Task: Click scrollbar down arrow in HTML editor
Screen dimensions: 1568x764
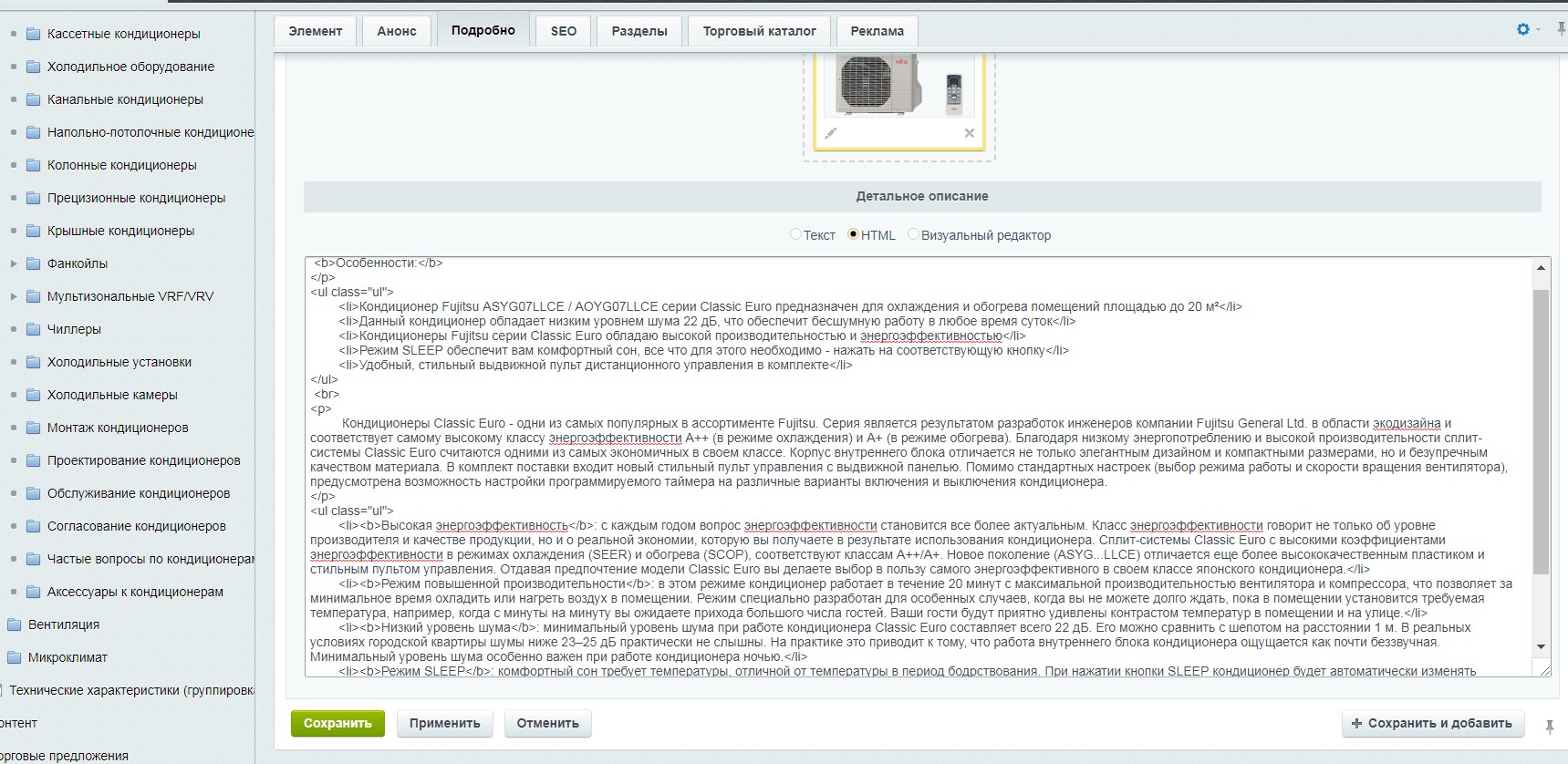Action: pos(1541,647)
